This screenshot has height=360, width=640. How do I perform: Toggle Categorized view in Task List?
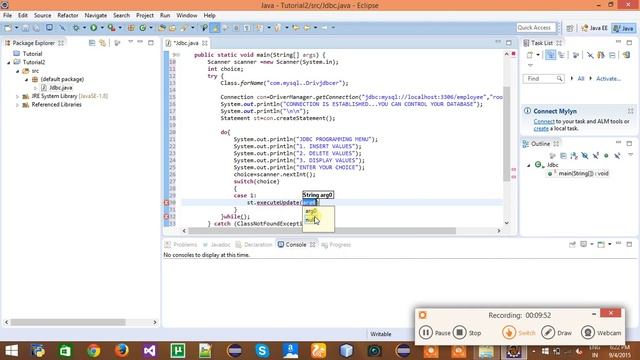550,55
